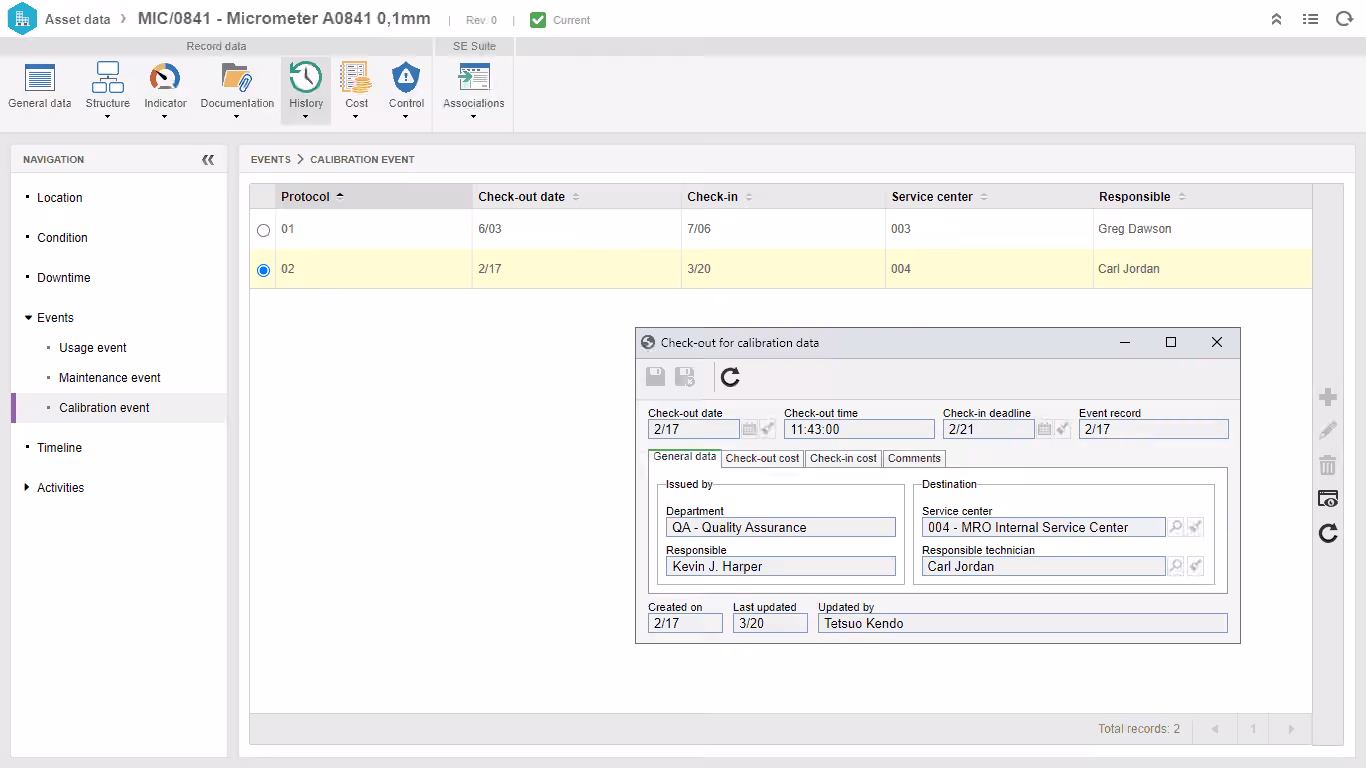Switch to the Check-out cost tab
1366x768 pixels.
point(763,458)
